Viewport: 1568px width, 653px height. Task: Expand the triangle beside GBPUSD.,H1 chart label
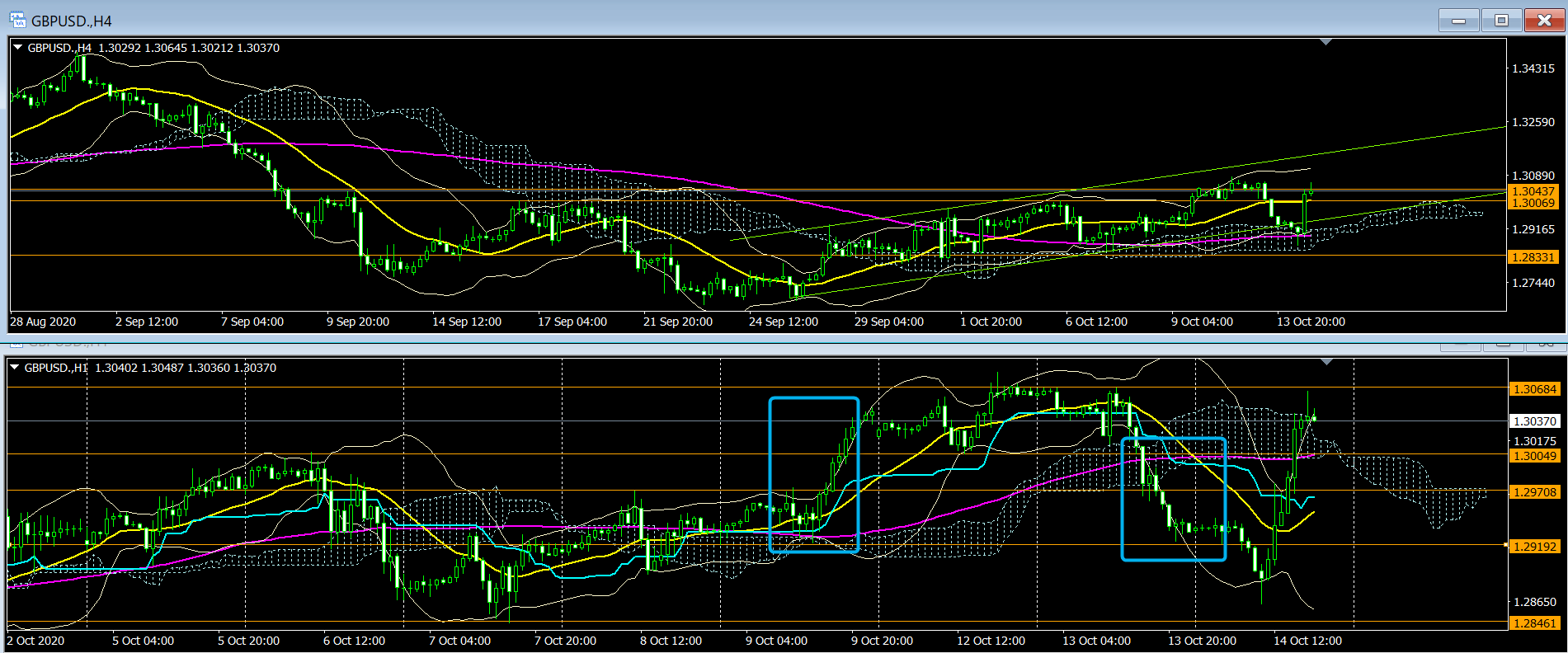pyautogui.click(x=14, y=367)
